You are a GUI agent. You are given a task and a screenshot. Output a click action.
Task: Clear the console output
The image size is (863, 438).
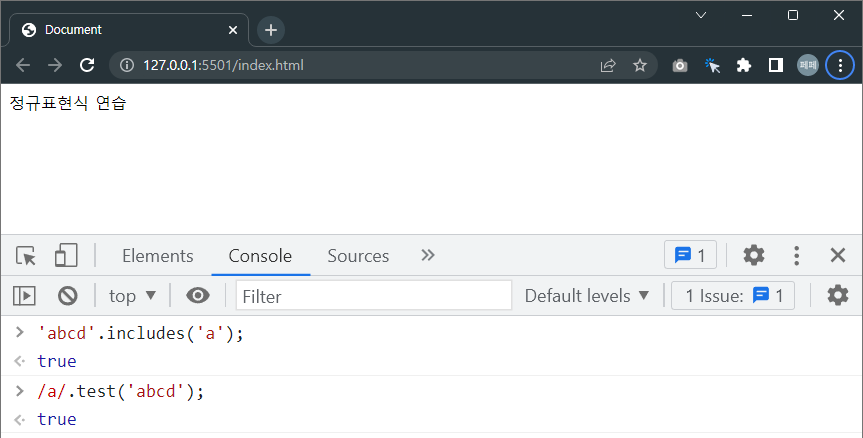[x=68, y=296]
